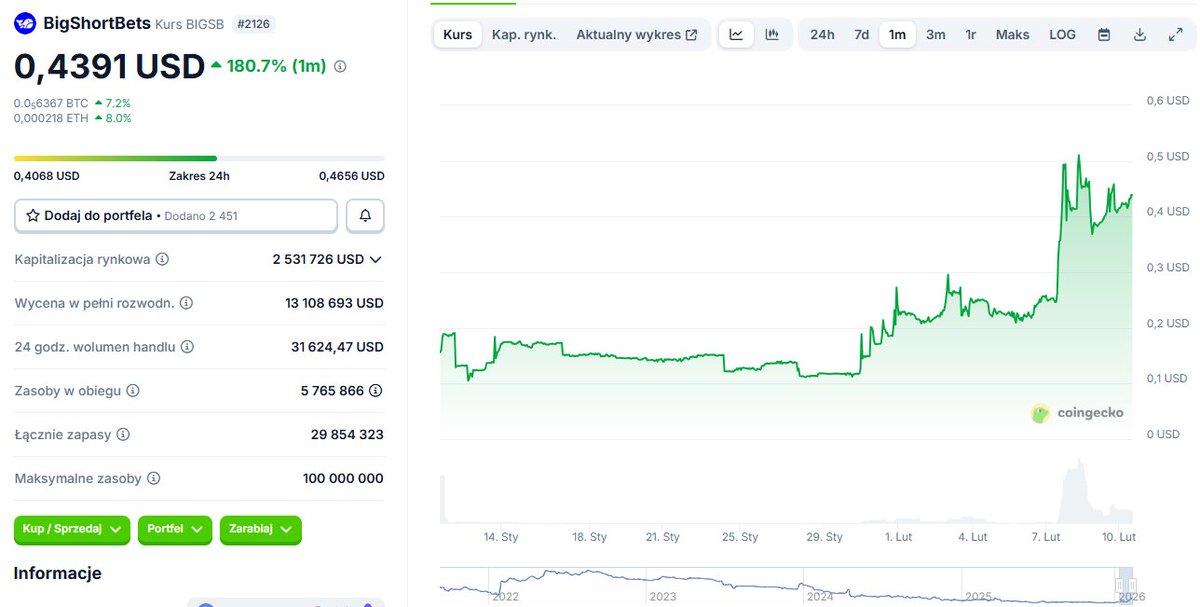The width and height of the screenshot is (1200, 607).
Task: Open the Zarabiaj dropdown
Action: click(x=261, y=529)
